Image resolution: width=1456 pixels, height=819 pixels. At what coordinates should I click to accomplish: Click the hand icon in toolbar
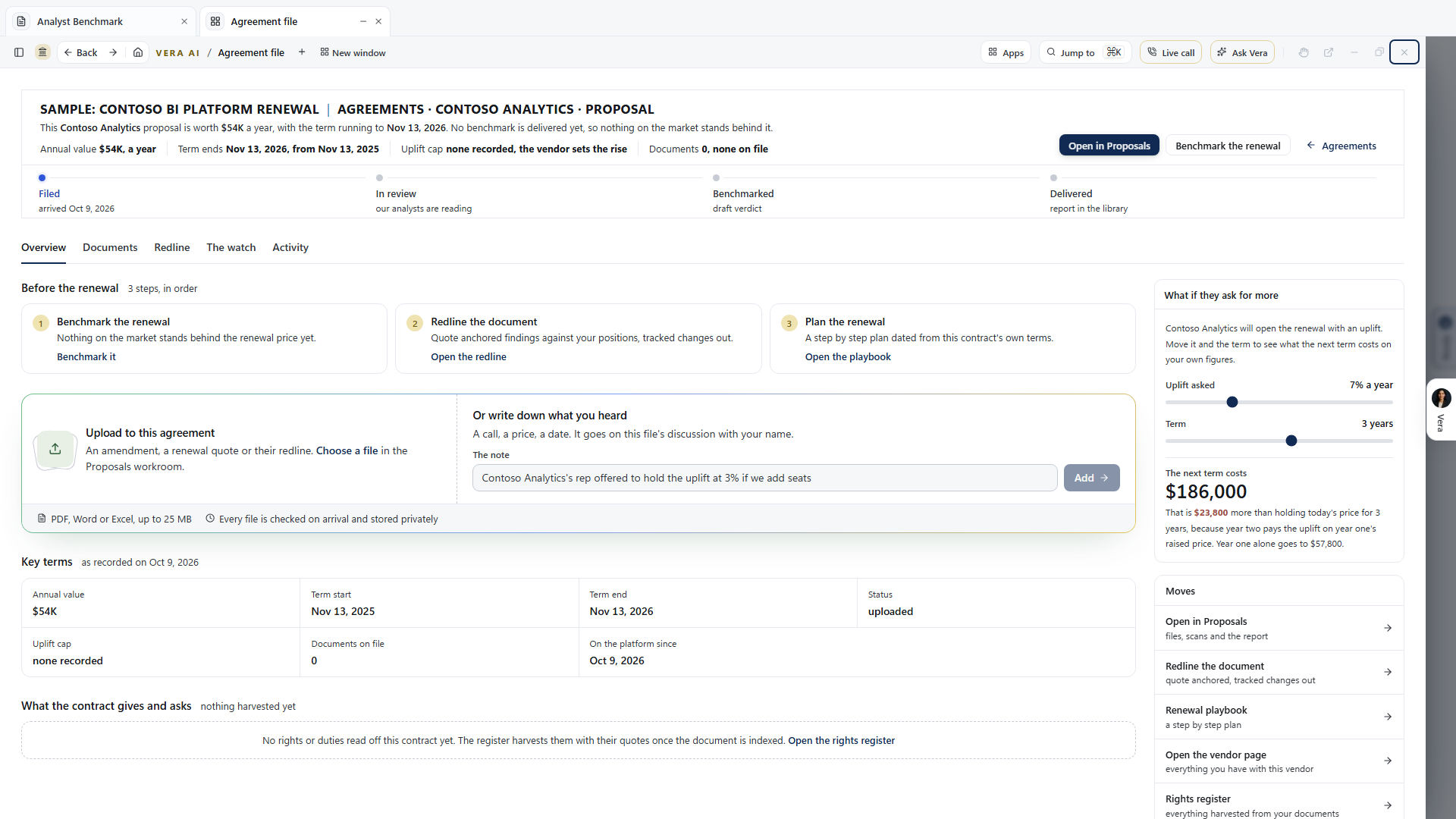point(1304,52)
